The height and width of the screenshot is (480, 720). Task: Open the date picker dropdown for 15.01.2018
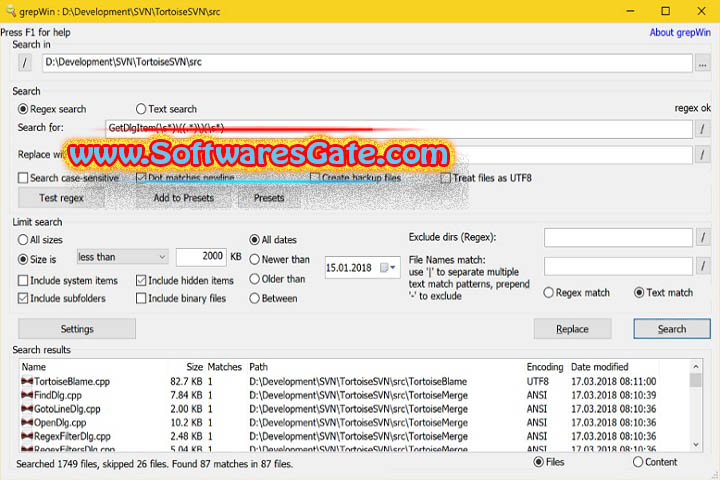pyautogui.click(x=392, y=268)
